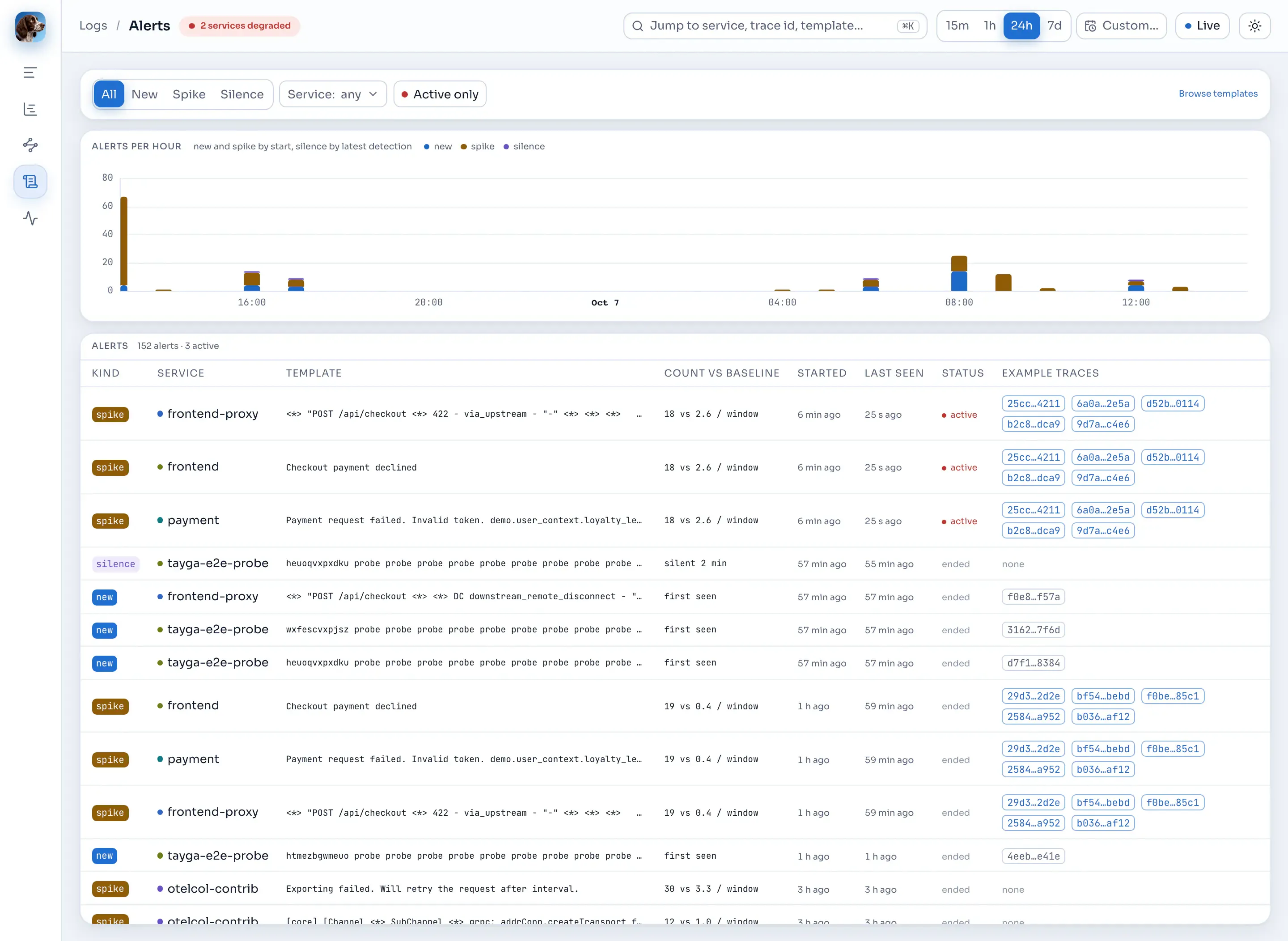Focus the Jump to service search field
The width and height of the screenshot is (1288, 941).
click(775, 25)
